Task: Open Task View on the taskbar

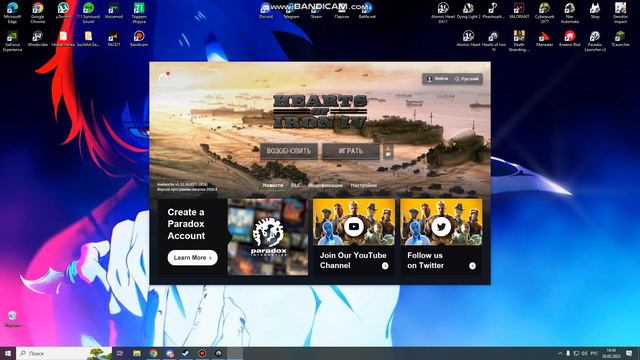Action: 120,353
